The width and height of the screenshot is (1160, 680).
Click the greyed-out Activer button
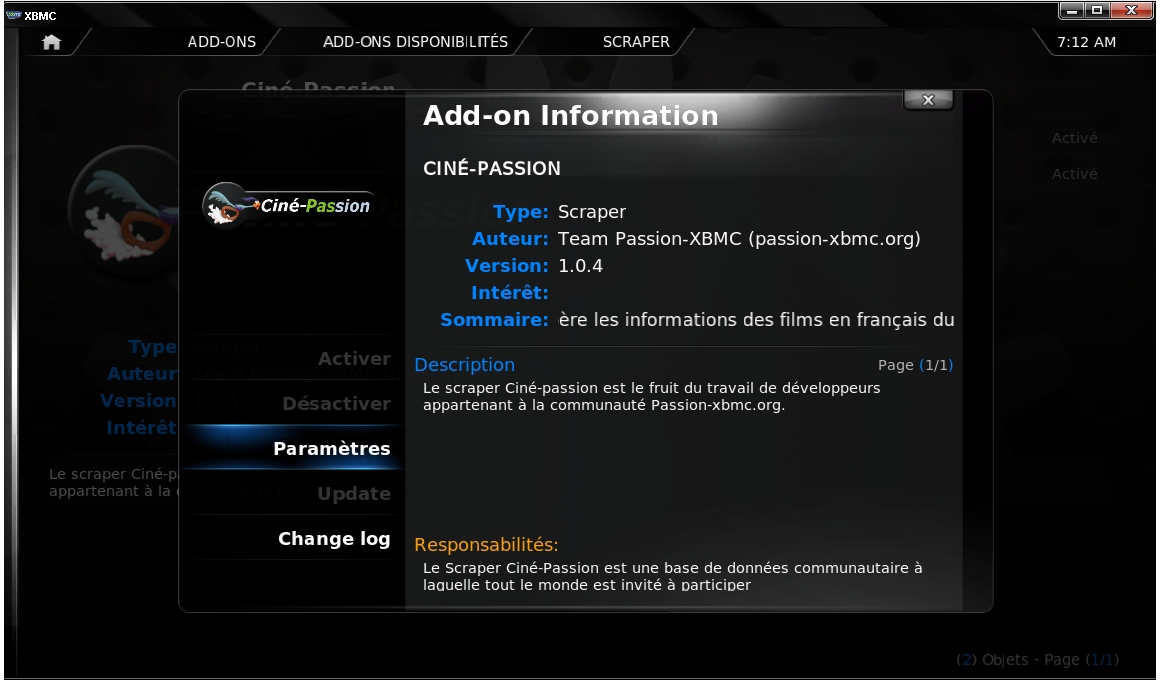[294, 359]
